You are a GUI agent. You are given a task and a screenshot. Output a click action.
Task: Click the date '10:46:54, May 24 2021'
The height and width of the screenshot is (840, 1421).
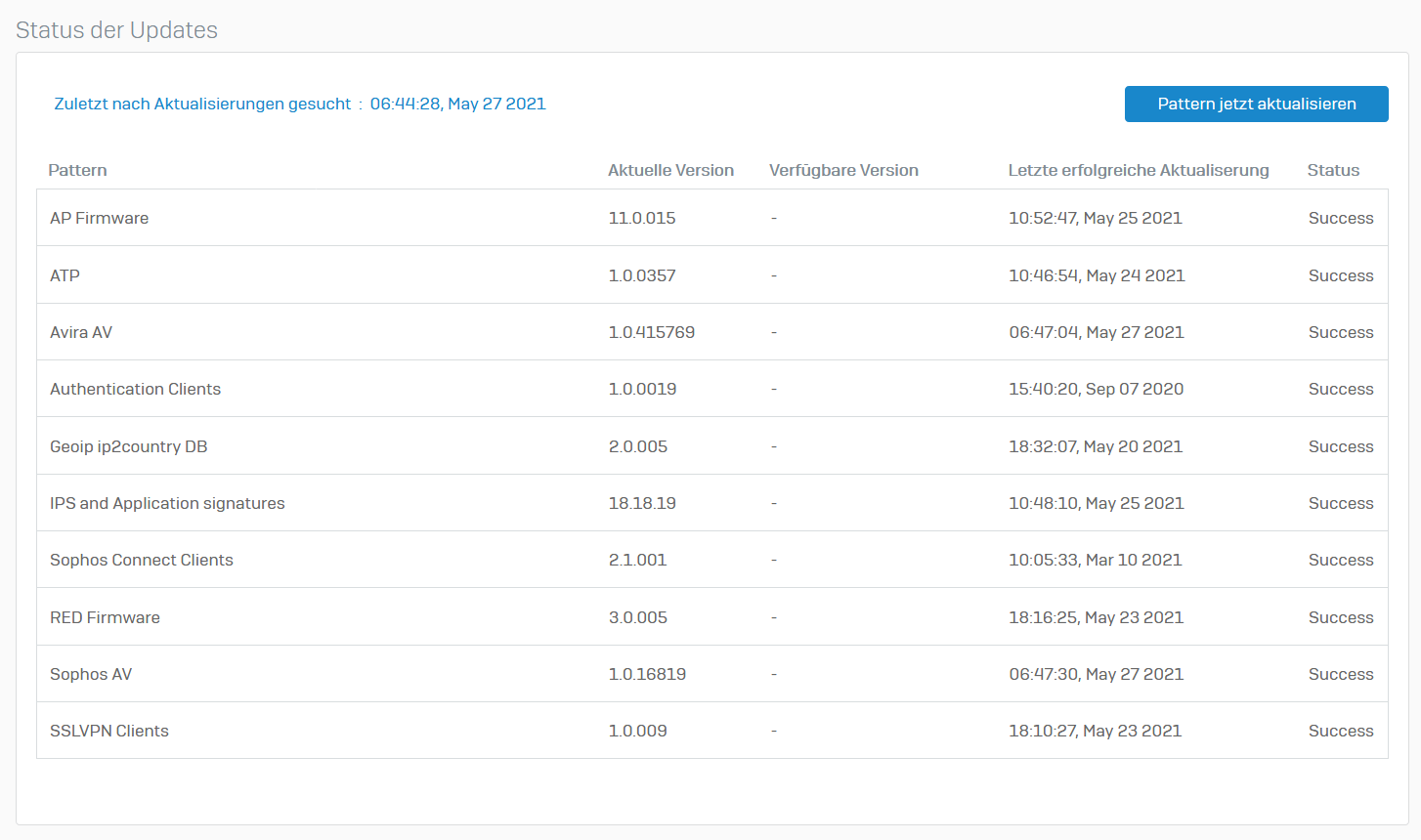click(1097, 275)
